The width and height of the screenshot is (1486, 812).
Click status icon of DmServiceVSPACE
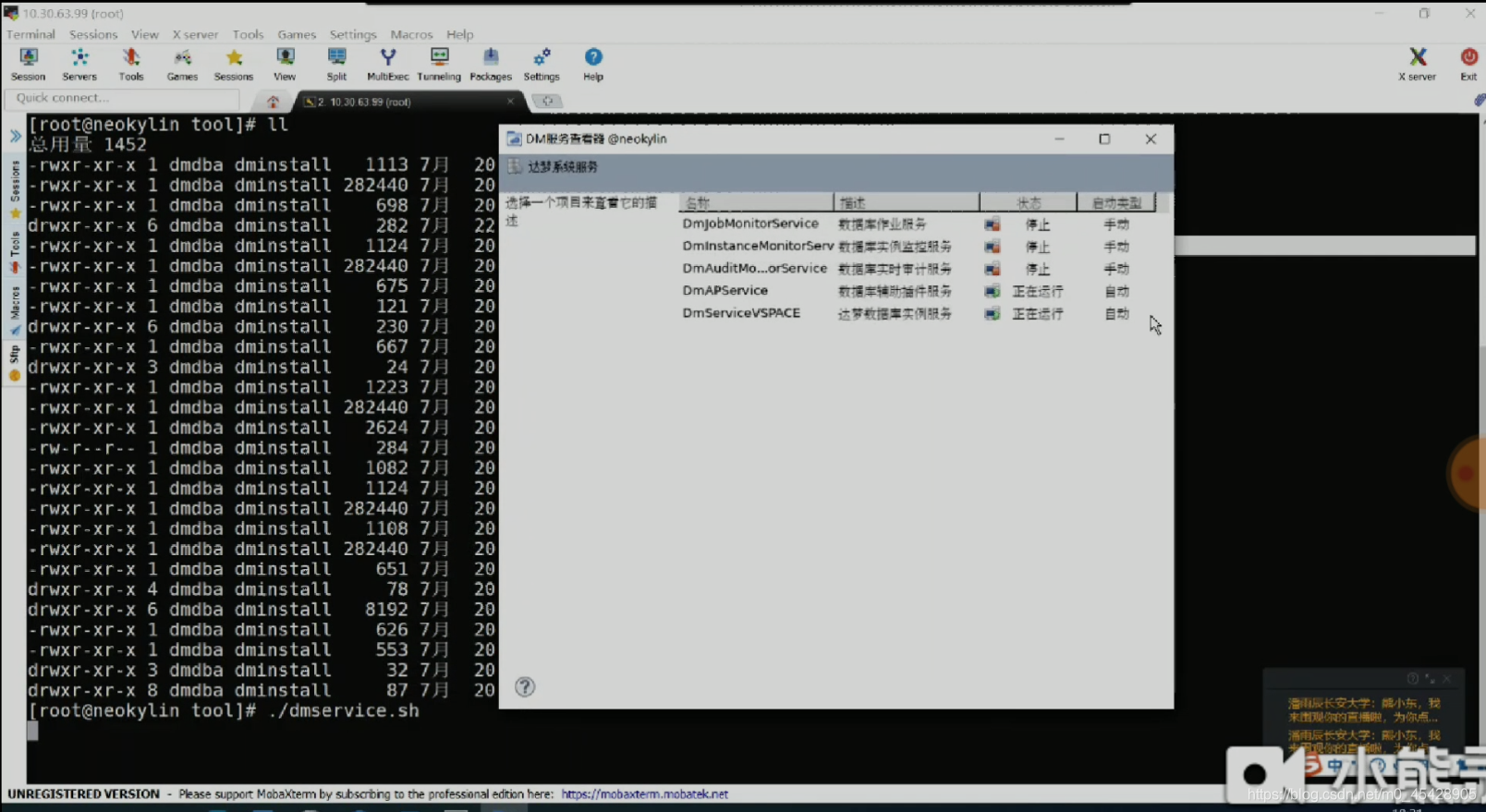pos(992,314)
